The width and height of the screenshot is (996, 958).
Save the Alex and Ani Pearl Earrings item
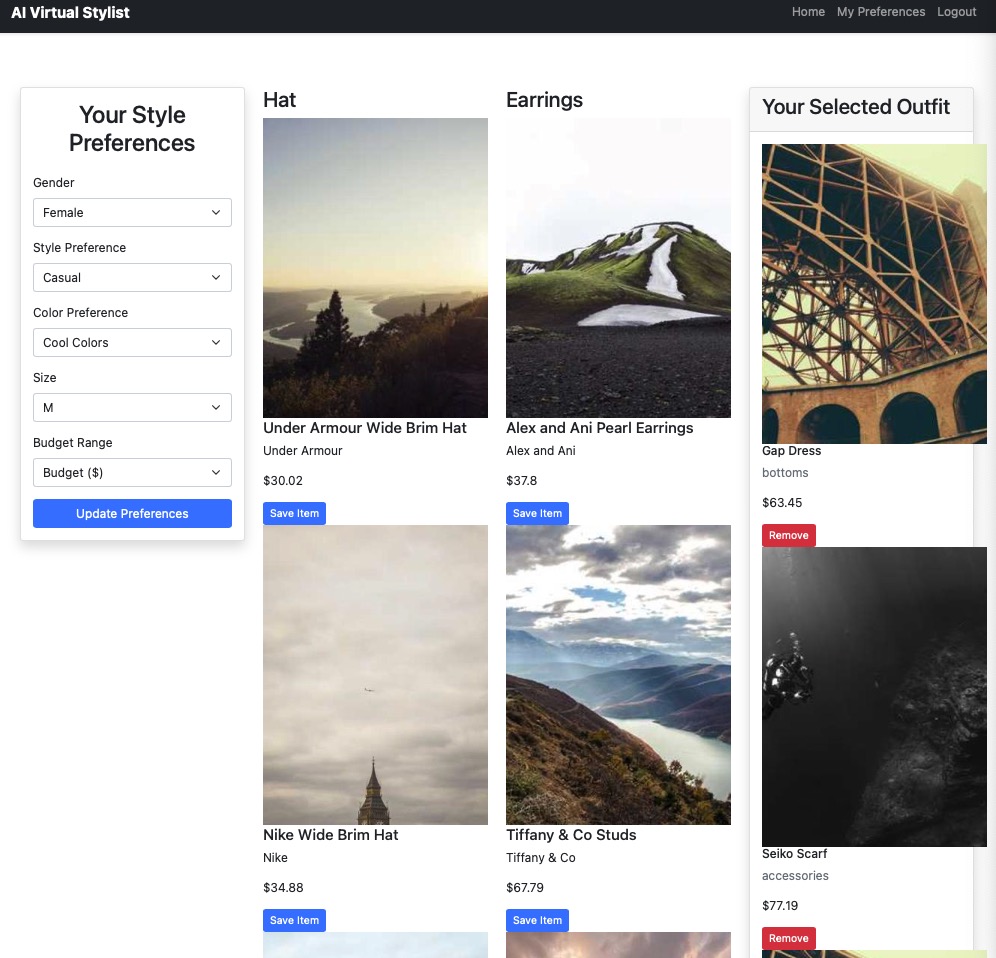pos(537,513)
